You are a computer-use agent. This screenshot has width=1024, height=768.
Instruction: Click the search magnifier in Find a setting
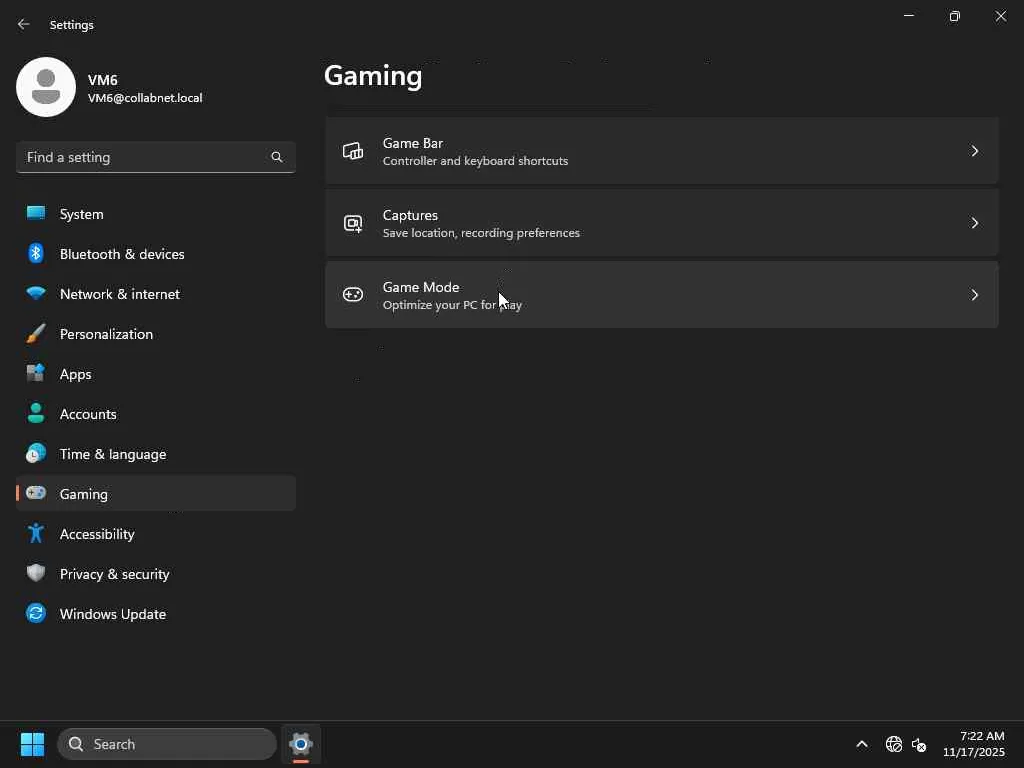[x=277, y=157]
